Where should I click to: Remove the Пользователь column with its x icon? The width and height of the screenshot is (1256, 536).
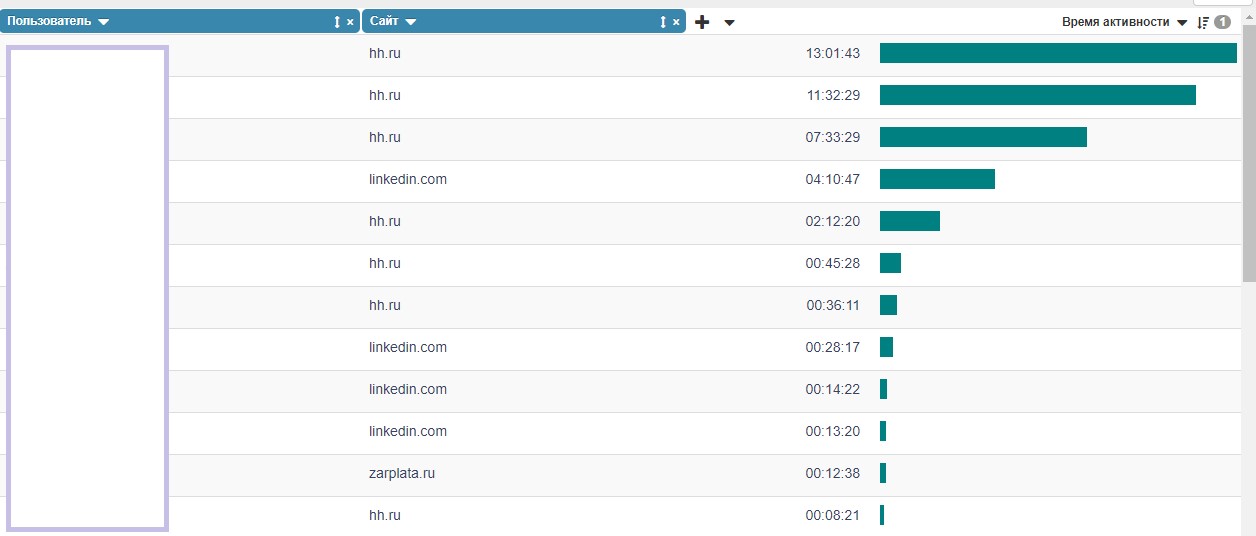point(350,22)
